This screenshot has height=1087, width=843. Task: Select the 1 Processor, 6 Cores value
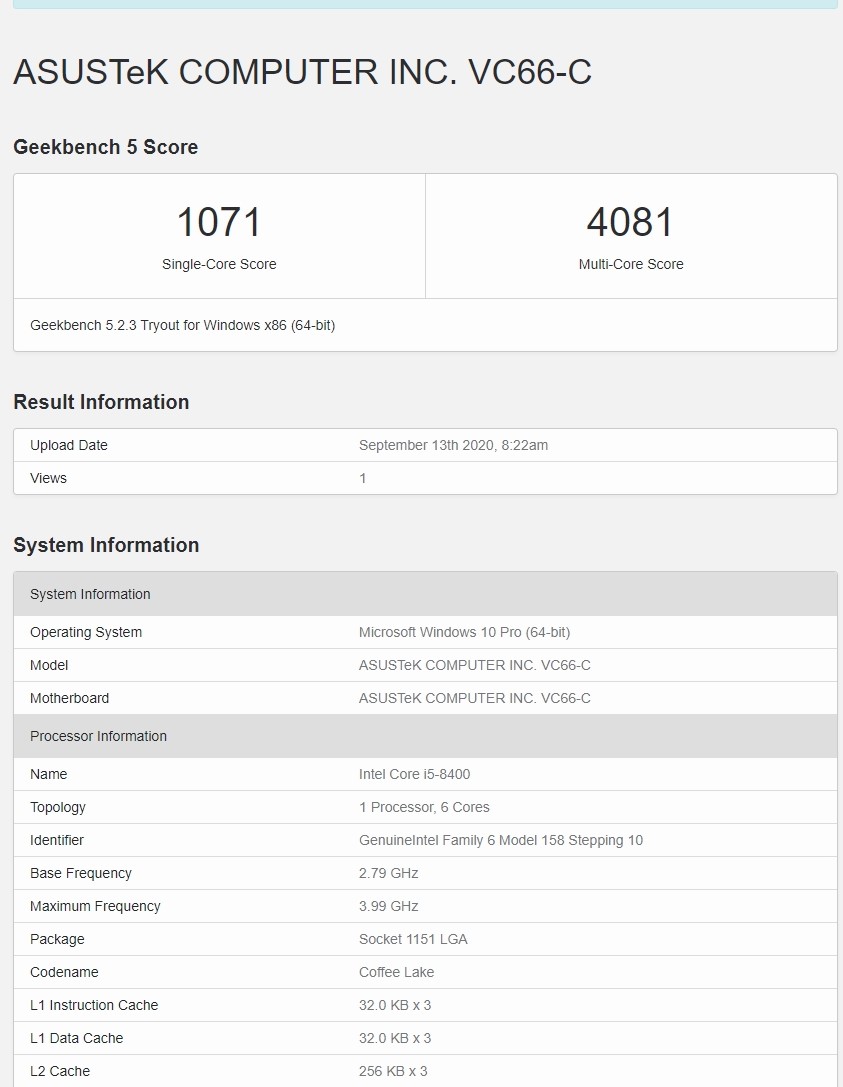424,808
